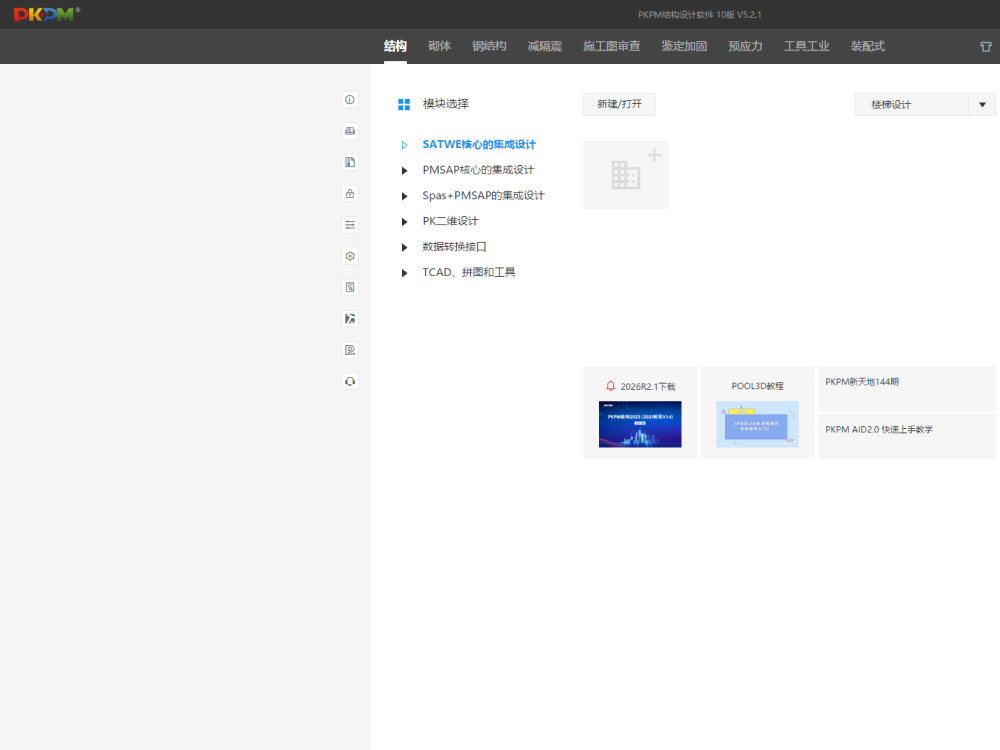Click the dark arrow-shaped sidebar icon
Screen dimensions: 1000x750
349,318
